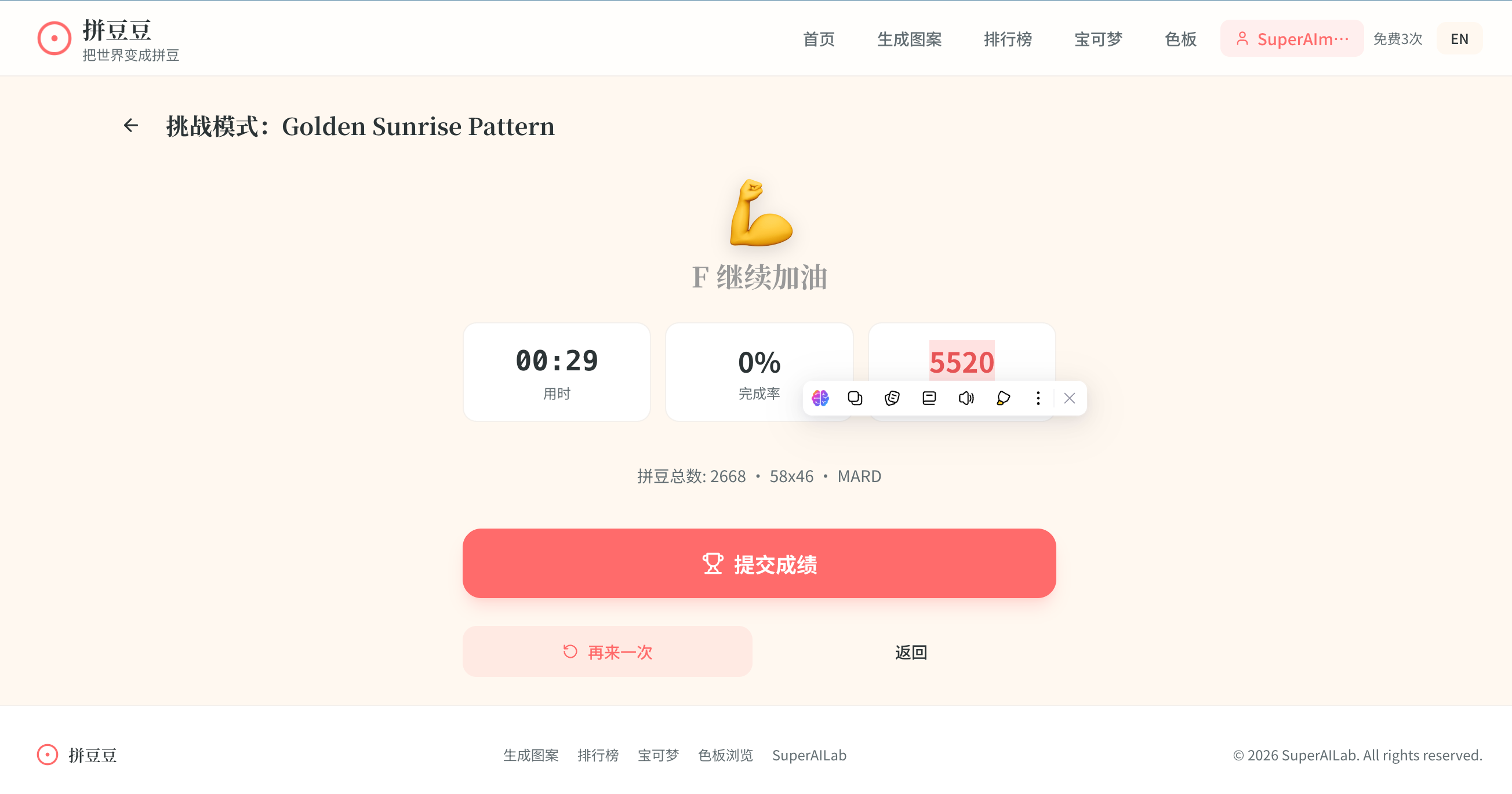Viewport: 1512px width, 794px height.
Task: Open more options three-dot menu
Action: coord(1038,399)
